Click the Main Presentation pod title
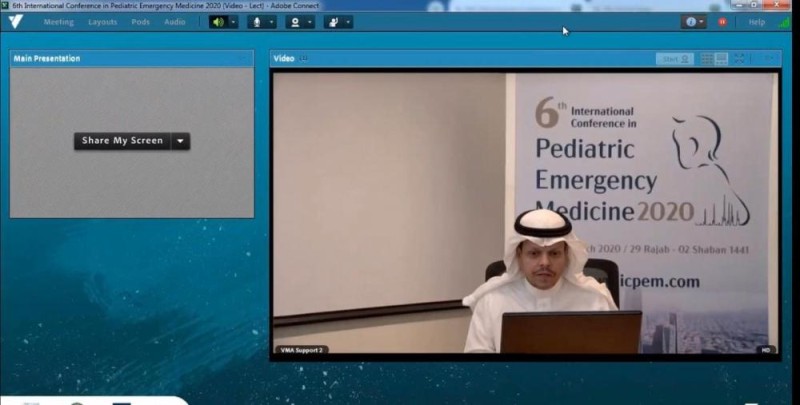The width and height of the screenshot is (800, 405). (47, 59)
